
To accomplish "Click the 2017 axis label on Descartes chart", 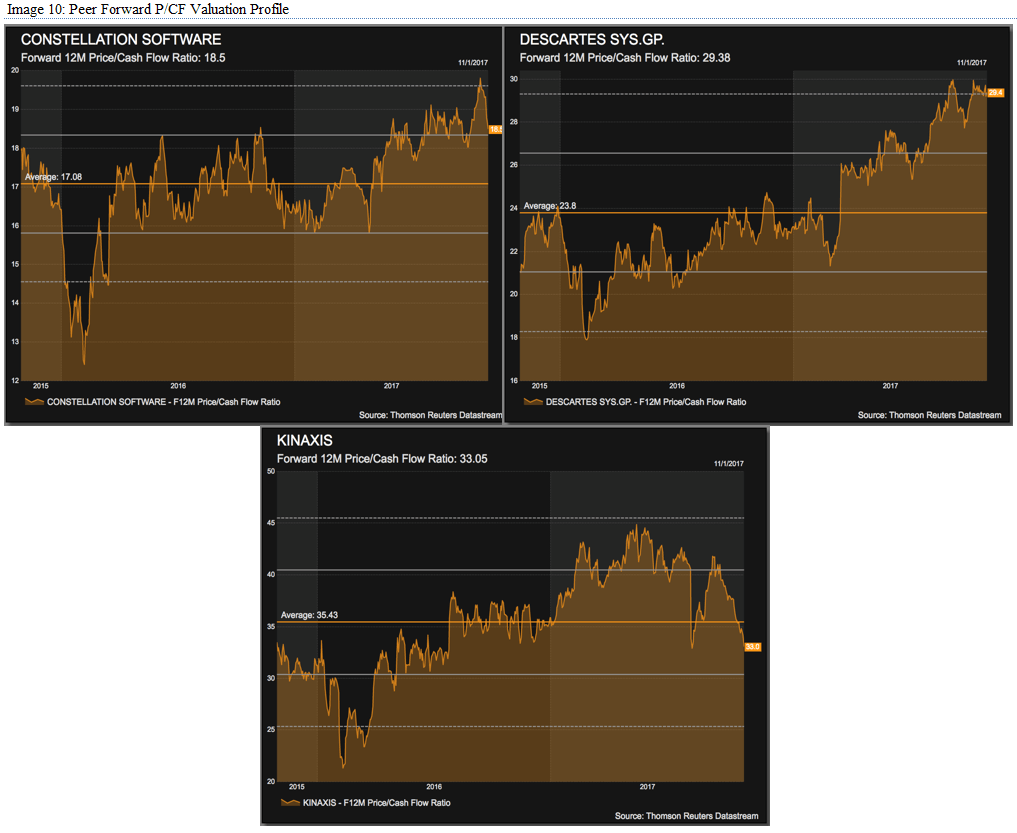I will [890, 386].
